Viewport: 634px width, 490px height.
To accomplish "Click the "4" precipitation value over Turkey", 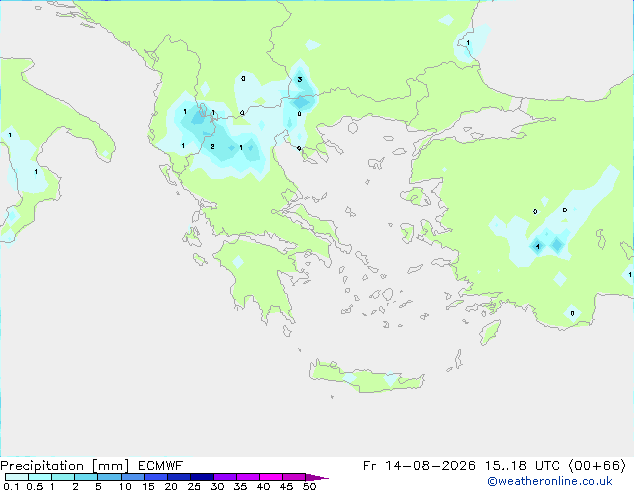I will click(x=537, y=246).
